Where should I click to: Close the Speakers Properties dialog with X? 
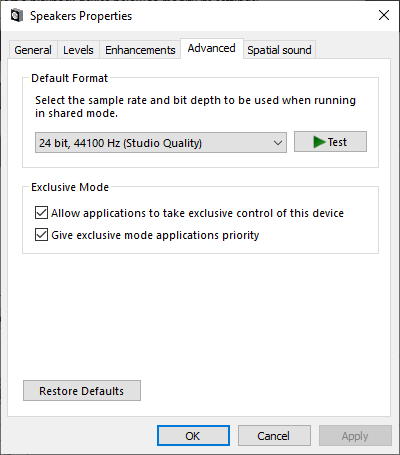(384, 15)
